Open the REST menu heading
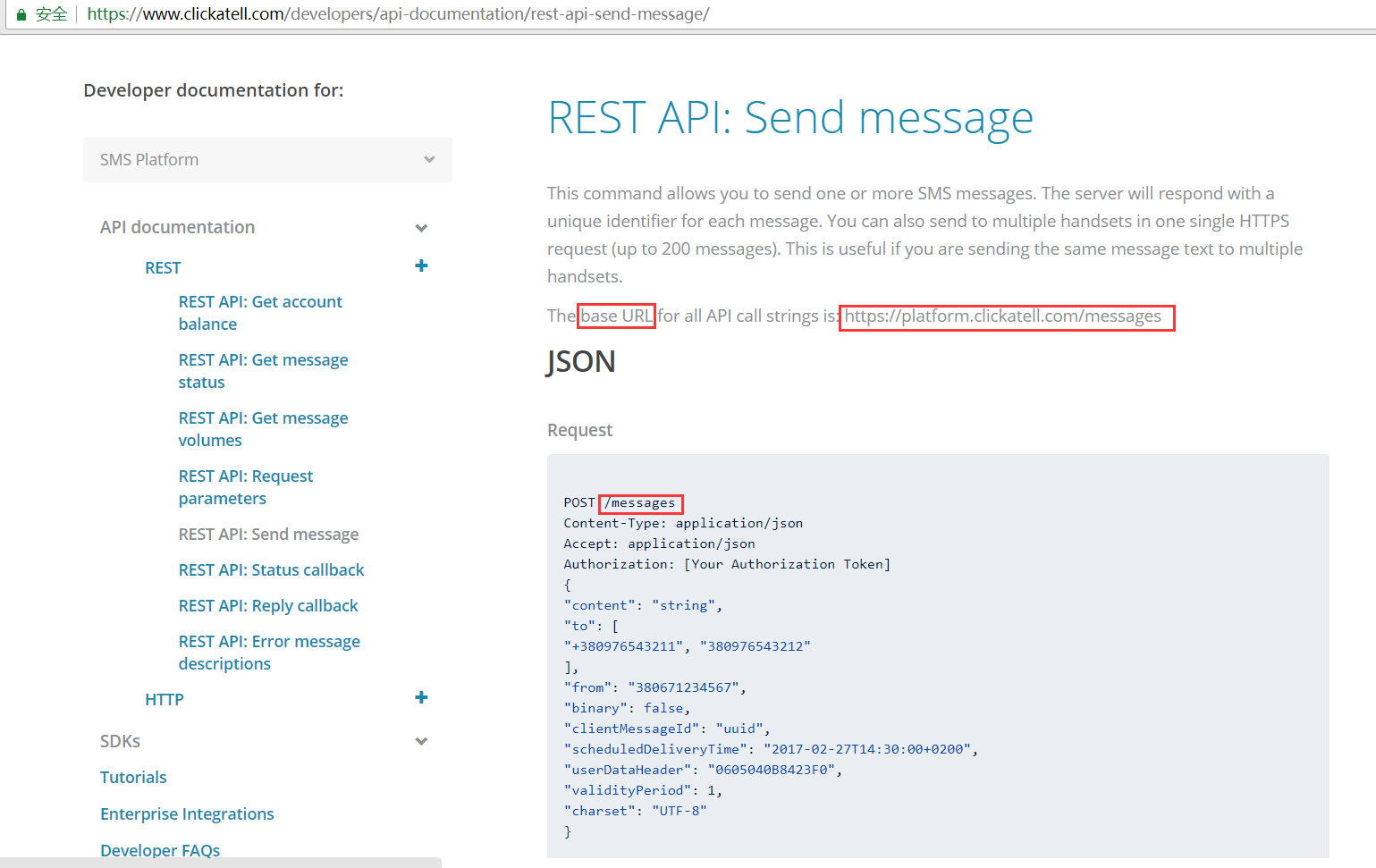This screenshot has width=1376, height=868. (x=163, y=267)
